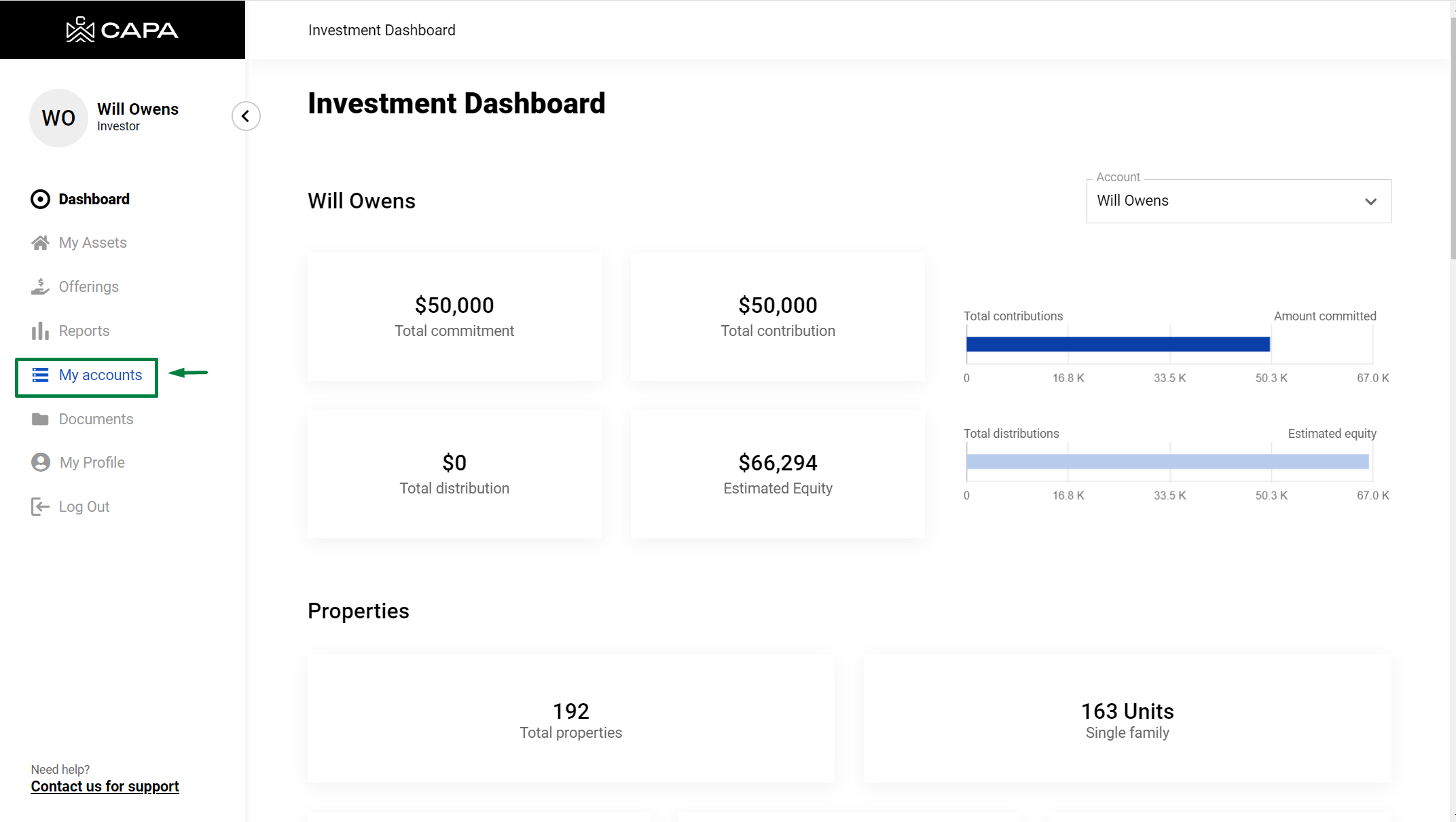Go to the Documents menu item

point(96,419)
